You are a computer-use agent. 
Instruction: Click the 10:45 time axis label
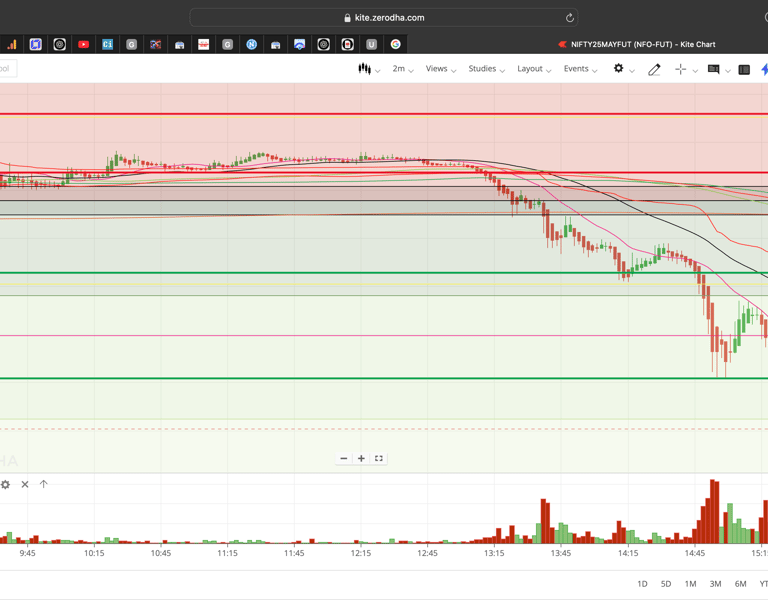tap(161, 553)
